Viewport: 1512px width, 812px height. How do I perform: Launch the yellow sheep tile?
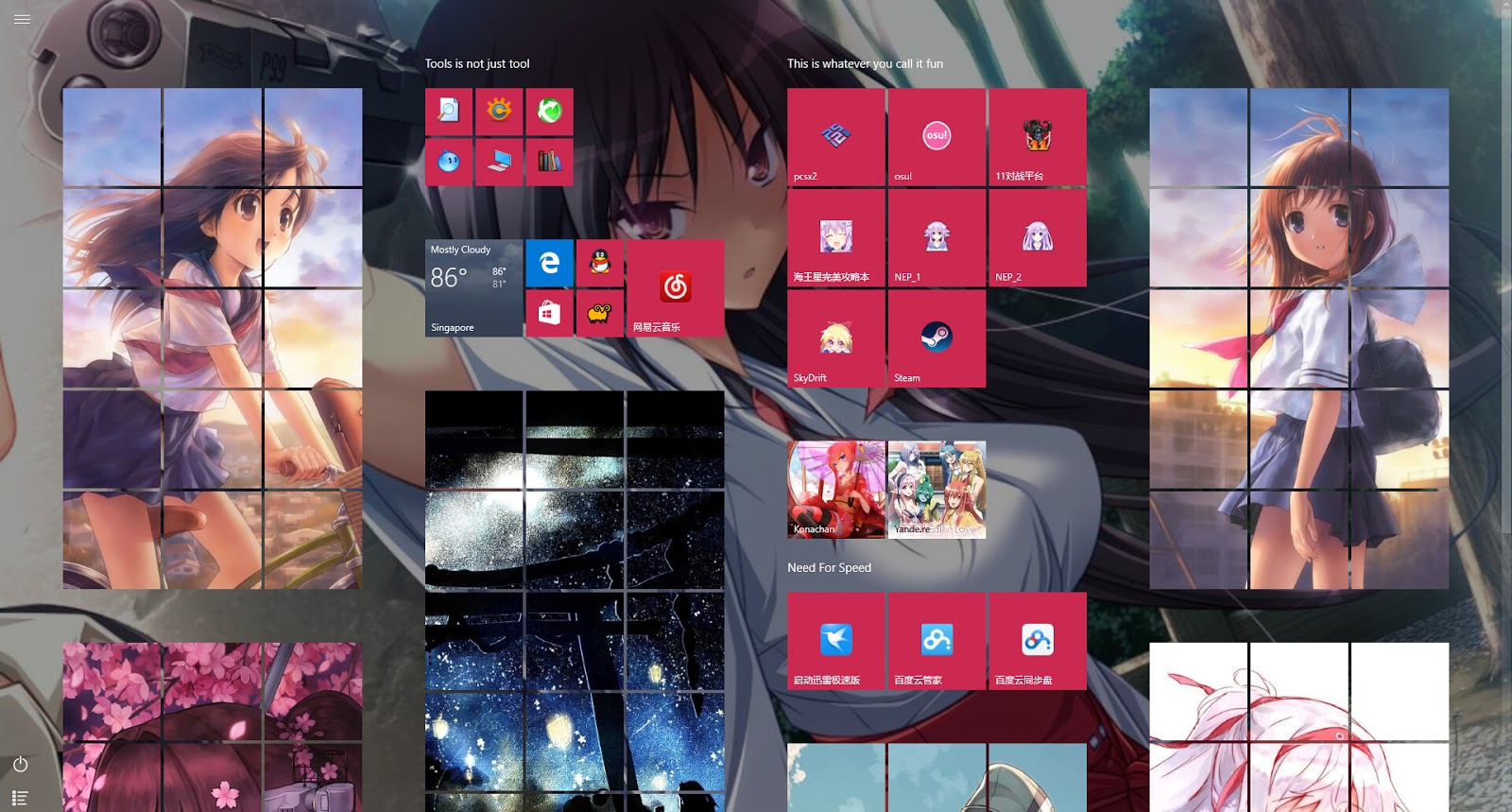click(x=600, y=314)
